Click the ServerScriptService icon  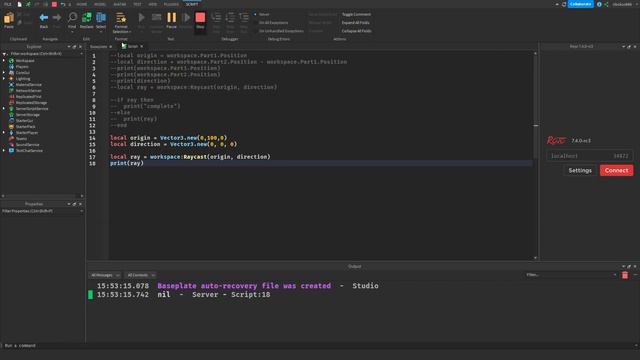point(11,109)
